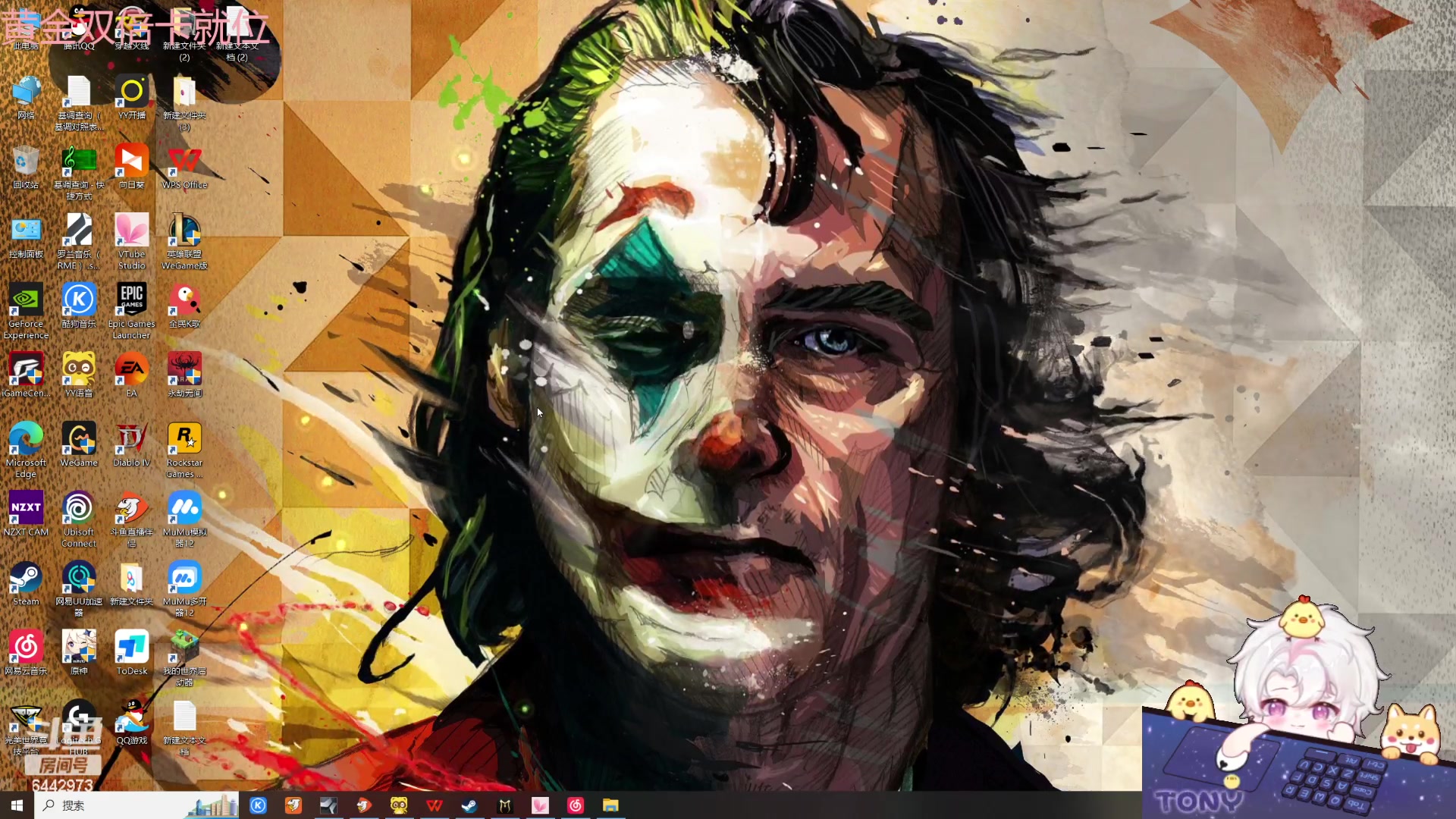1456x819 pixels.
Task: Select the ToDesk desktop shortcut
Action: pyautogui.click(x=132, y=653)
